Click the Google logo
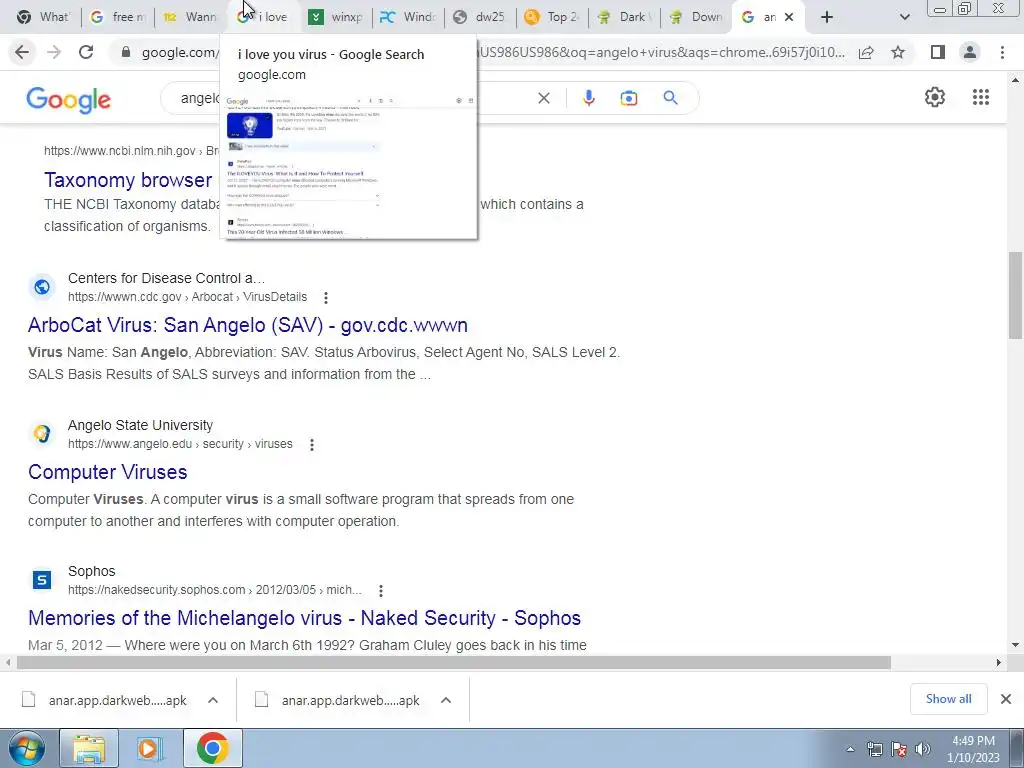This screenshot has height=768, width=1024. coord(69,99)
